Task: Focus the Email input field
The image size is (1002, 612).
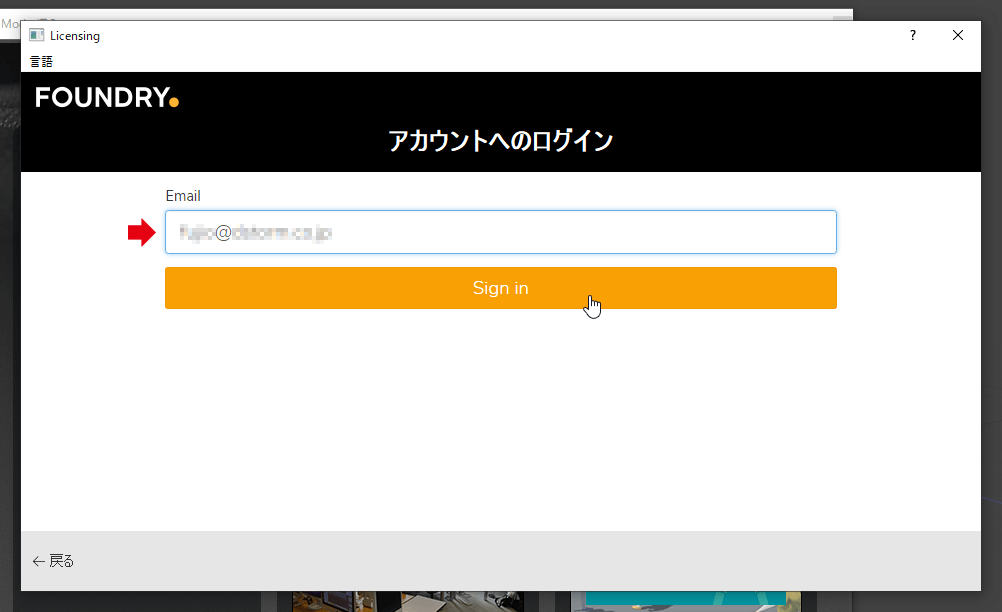Action: tap(500, 232)
